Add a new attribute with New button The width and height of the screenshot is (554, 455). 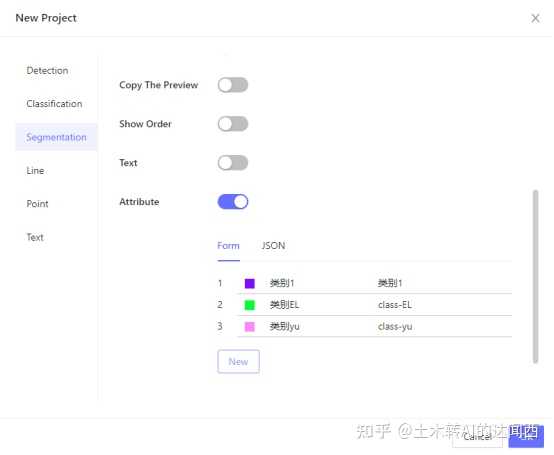click(x=238, y=361)
